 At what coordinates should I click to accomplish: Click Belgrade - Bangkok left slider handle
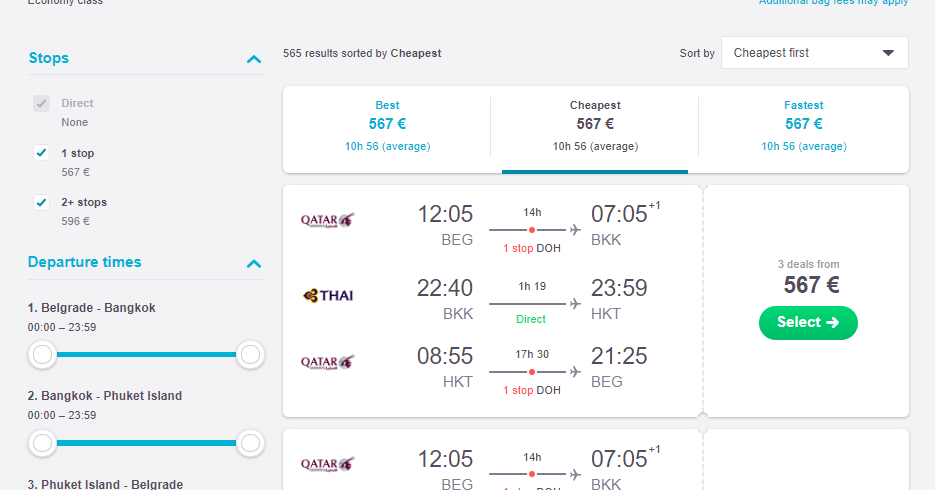coord(42,355)
